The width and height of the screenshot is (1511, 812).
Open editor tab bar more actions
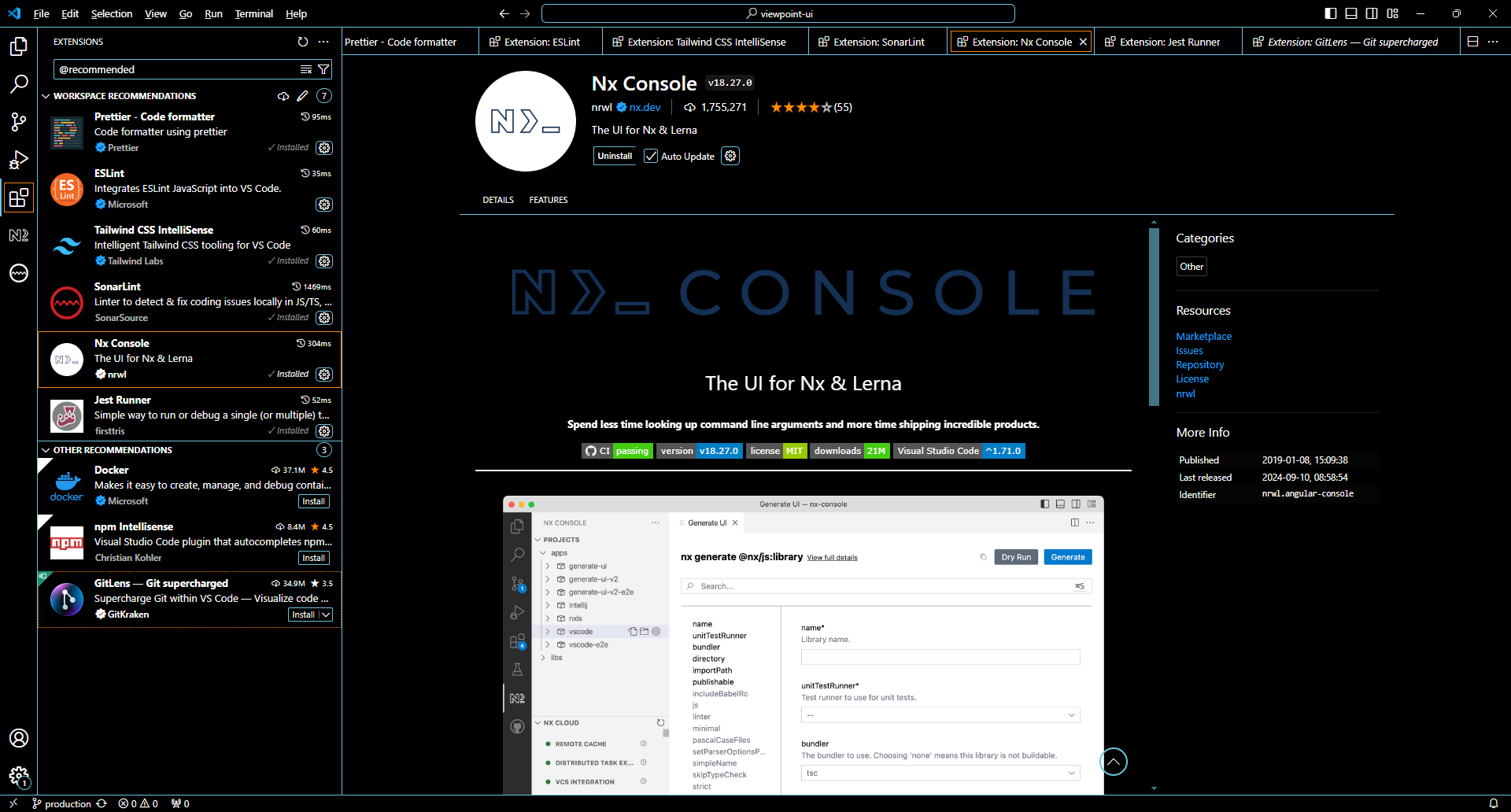pyautogui.click(x=1493, y=42)
